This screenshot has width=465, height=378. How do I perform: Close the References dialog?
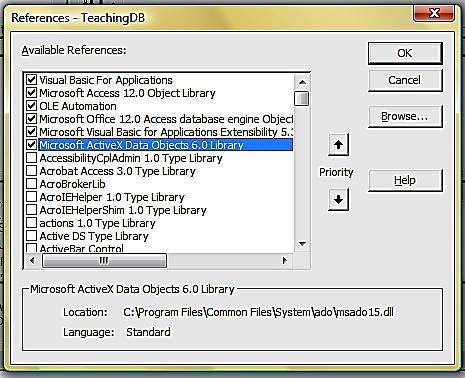tap(434, 14)
